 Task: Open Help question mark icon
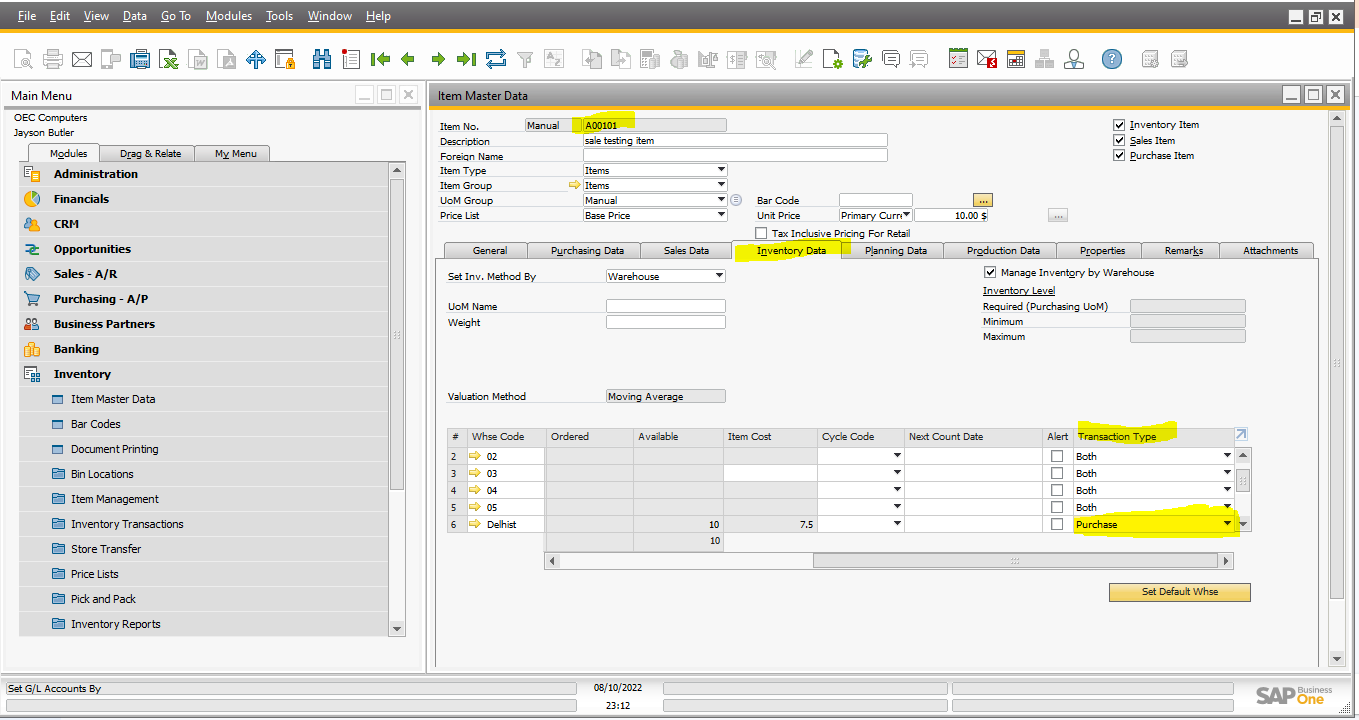(x=1111, y=60)
